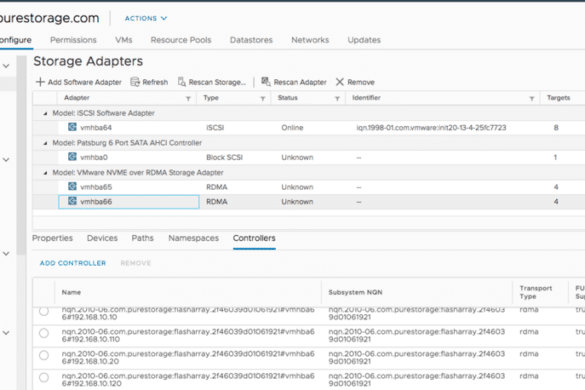Click the Remove X icon
Image resolution: width=585 pixels, height=390 pixels.
340,82
